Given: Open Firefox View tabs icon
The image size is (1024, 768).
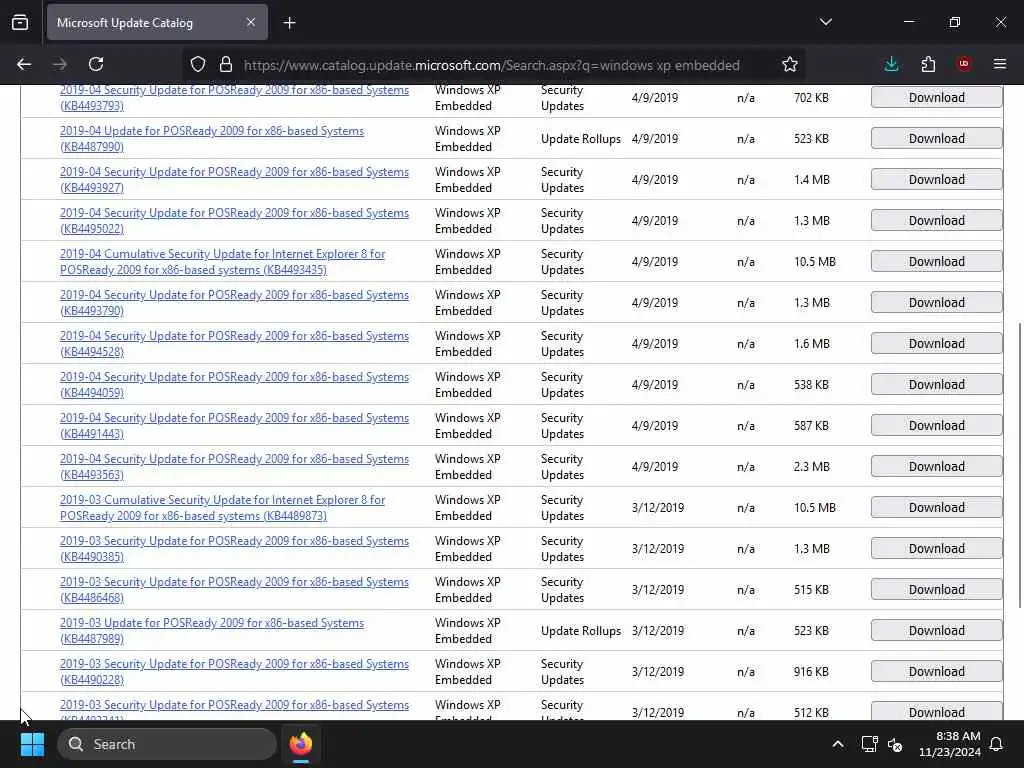Looking at the screenshot, I should [20, 23].
